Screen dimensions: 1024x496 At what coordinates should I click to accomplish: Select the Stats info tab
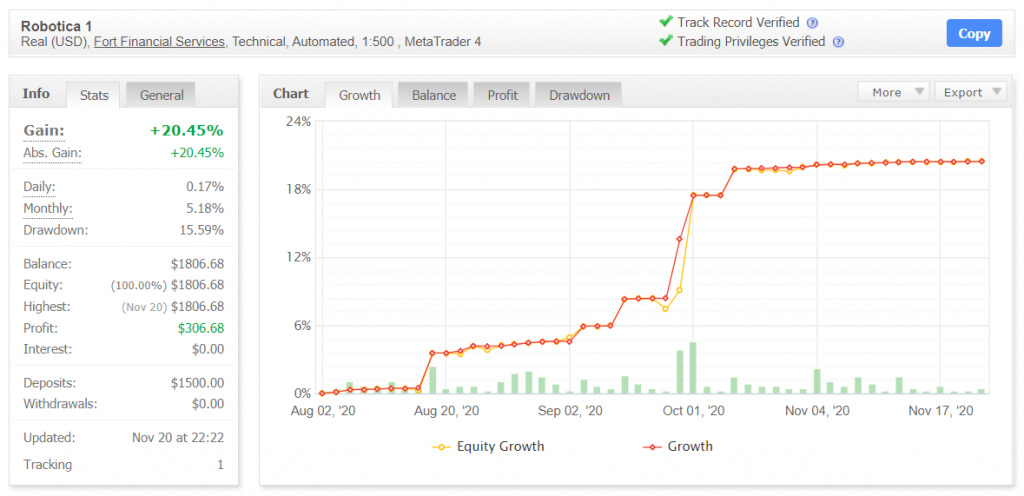click(x=94, y=95)
